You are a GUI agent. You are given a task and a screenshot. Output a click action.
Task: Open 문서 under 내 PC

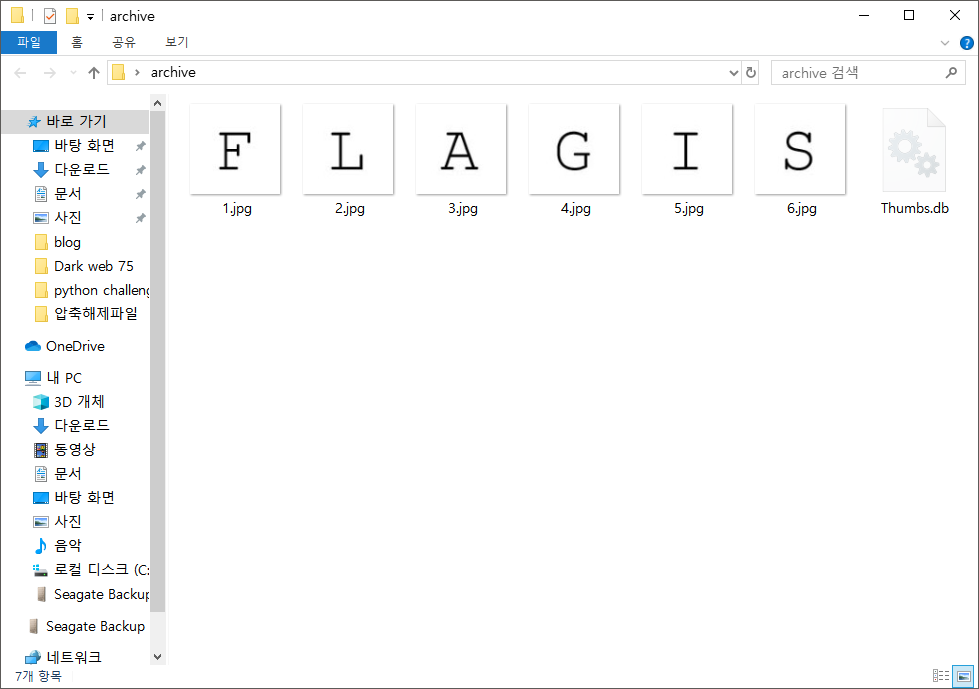pyautogui.click(x=68, y=474)
